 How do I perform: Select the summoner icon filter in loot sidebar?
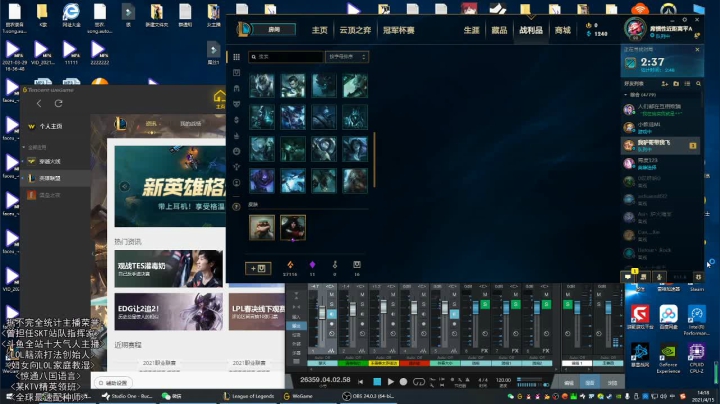236,182
